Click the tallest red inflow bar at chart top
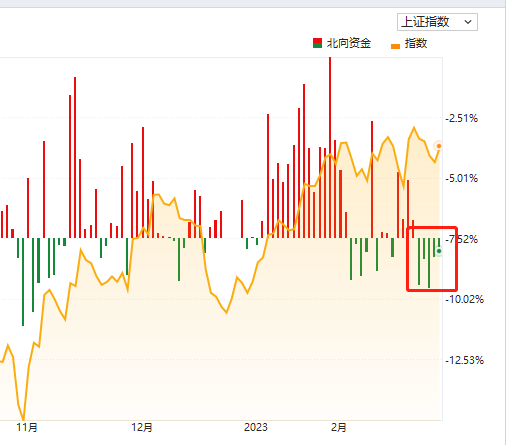506x445 pixels. coord(330,147)
